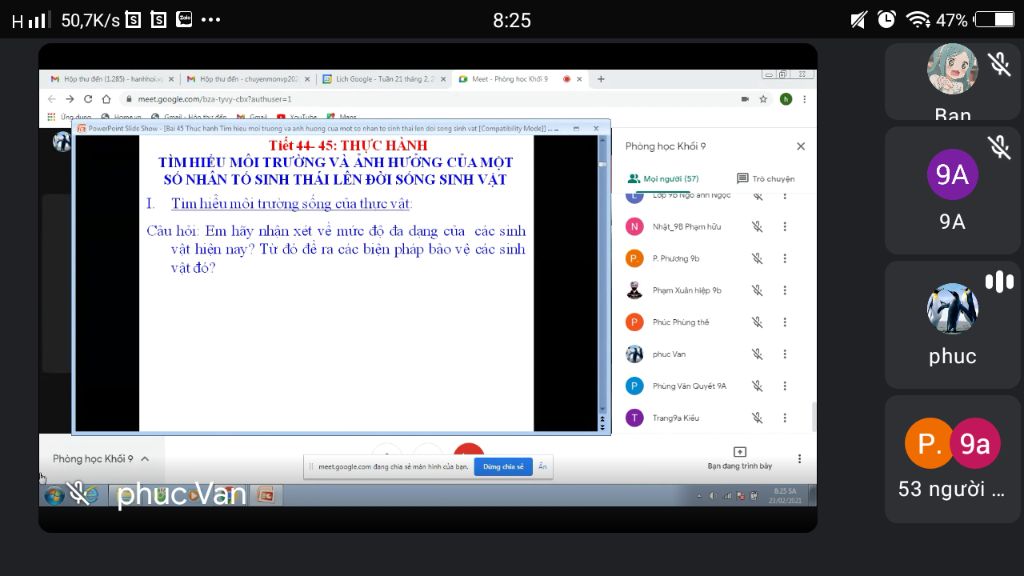Open the Mọi người (57) tab
Screen dimensions: 1024x576
[663, 179]
